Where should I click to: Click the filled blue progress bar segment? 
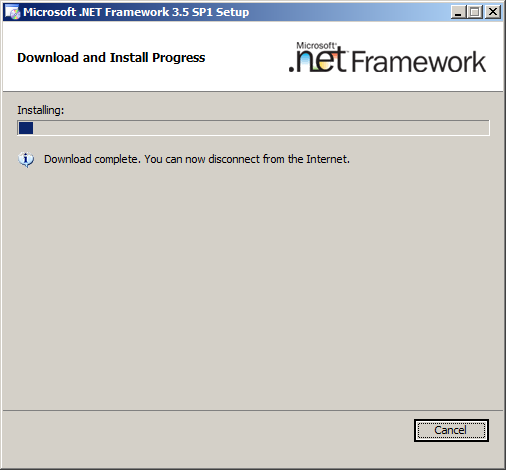click(26, 128)
